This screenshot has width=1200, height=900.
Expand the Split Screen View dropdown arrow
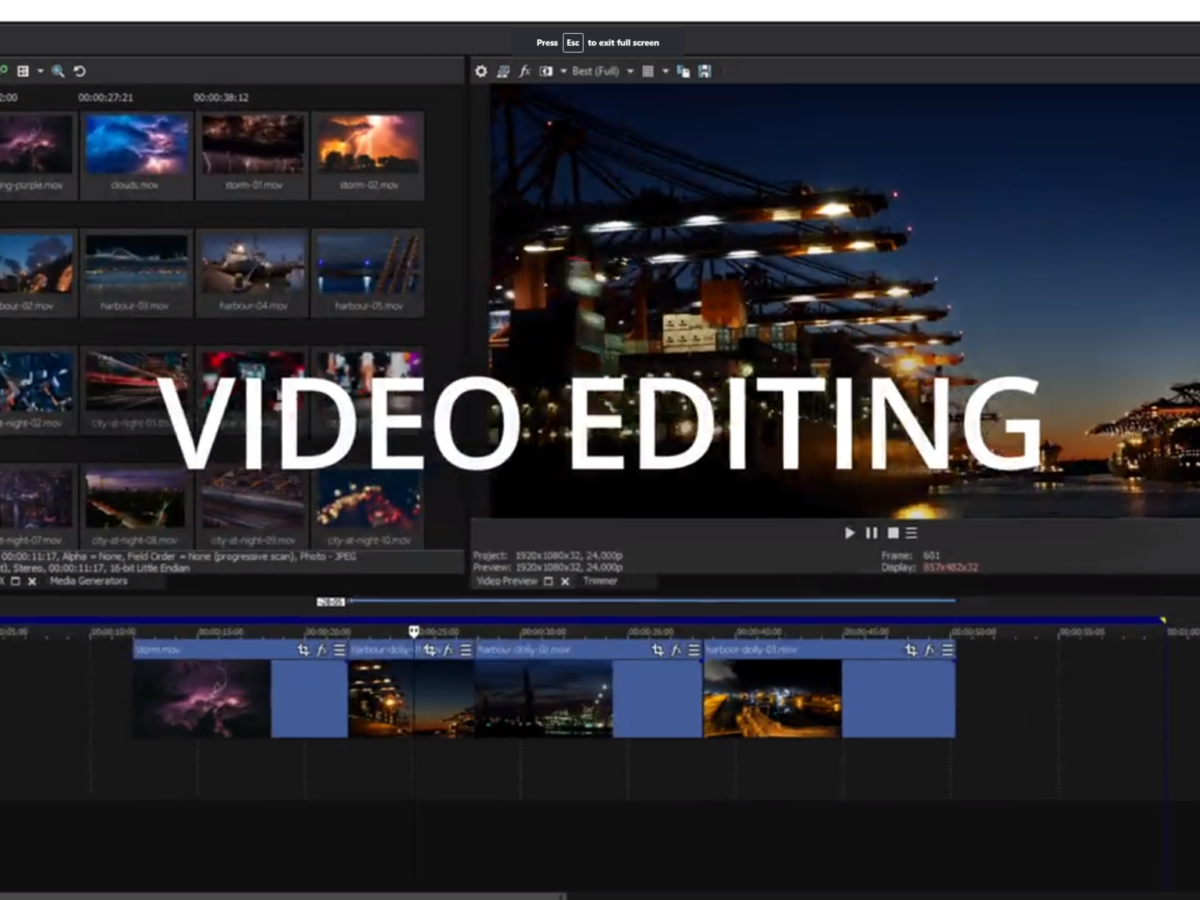pos(563,71)
